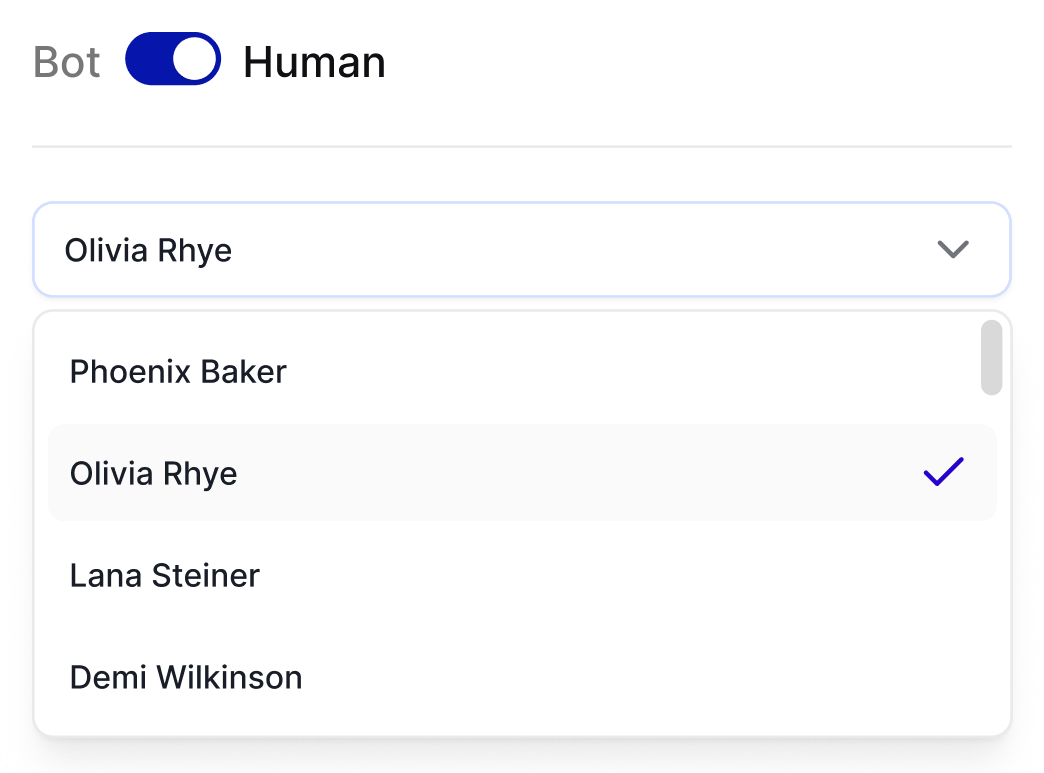Screen dimensions: 1044x773
Task: Click the divider line under the switch
Action: (x=521, y=147)
